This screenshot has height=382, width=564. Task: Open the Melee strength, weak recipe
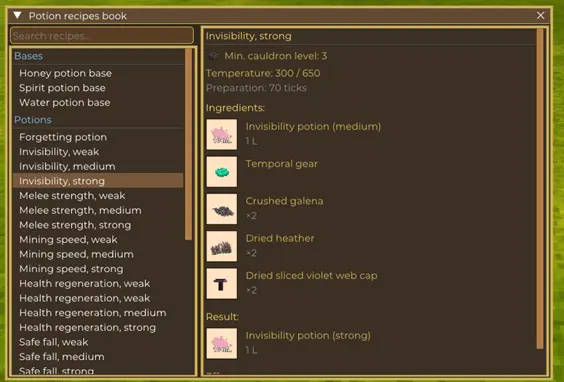pyautogui.click(x=98, y=196)
